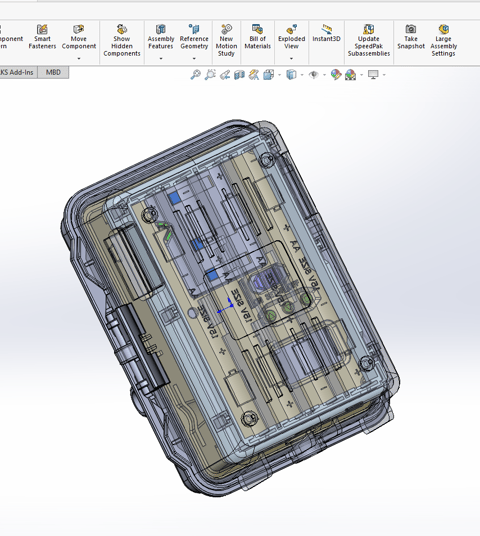Expand Display Style dropdown arrow

coord(302,75)
